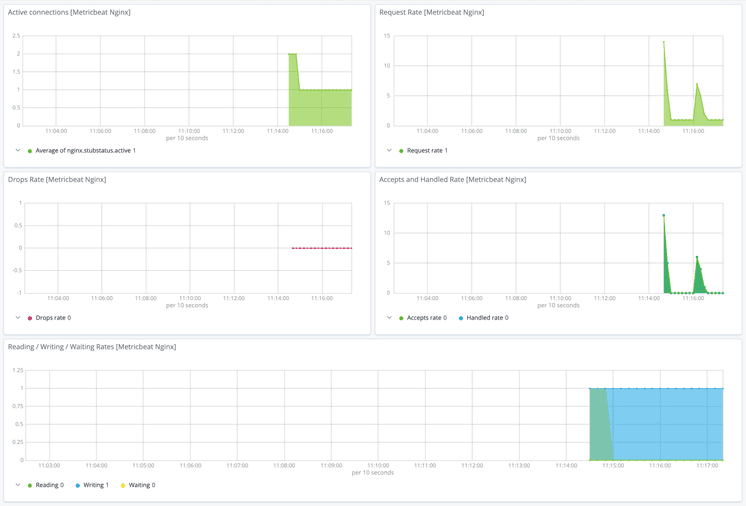Toggle the Request Rate panel legend chevron
746x506 pixels.
pos(389,151)
